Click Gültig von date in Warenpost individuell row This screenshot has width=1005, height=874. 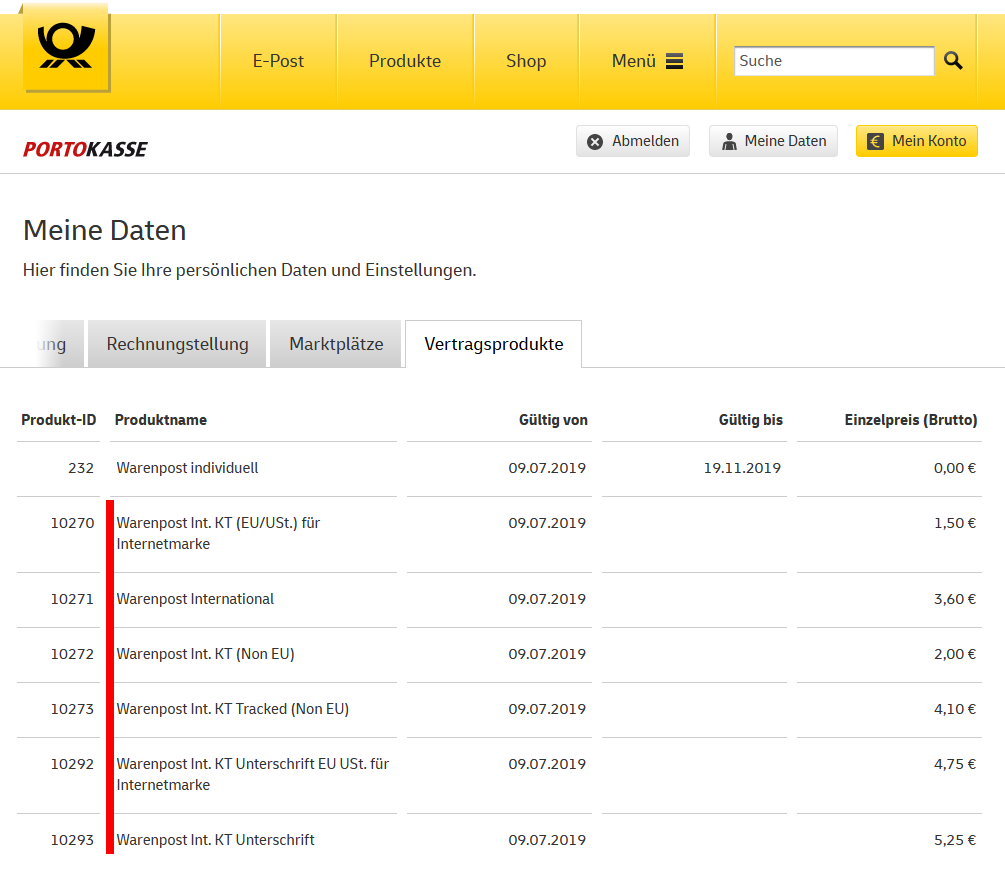(547, 468)
